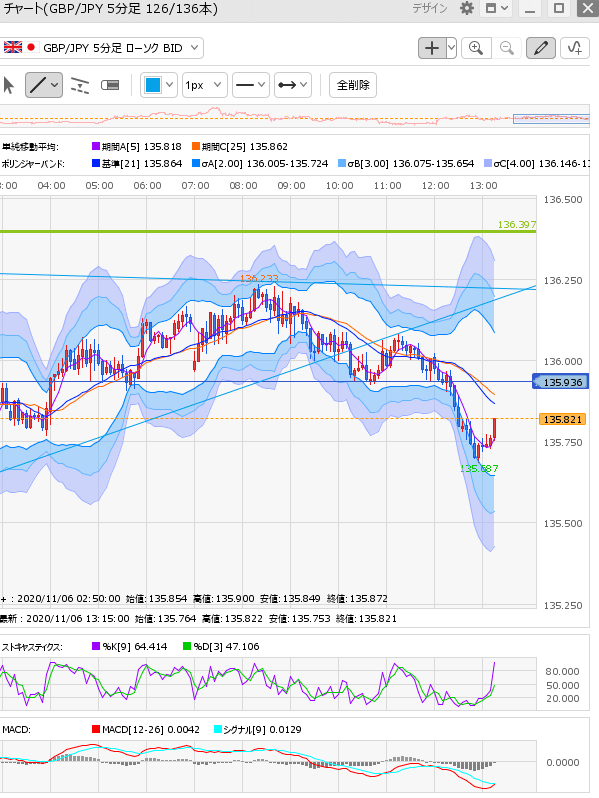
Task: Click the green %D[3] color square
Action: 187,646
